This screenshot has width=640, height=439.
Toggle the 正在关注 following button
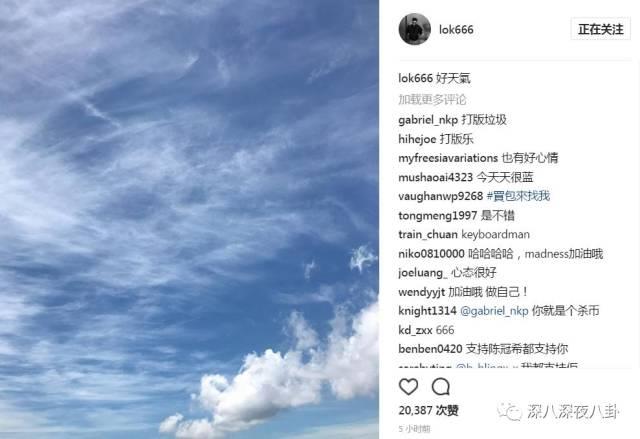600,29
